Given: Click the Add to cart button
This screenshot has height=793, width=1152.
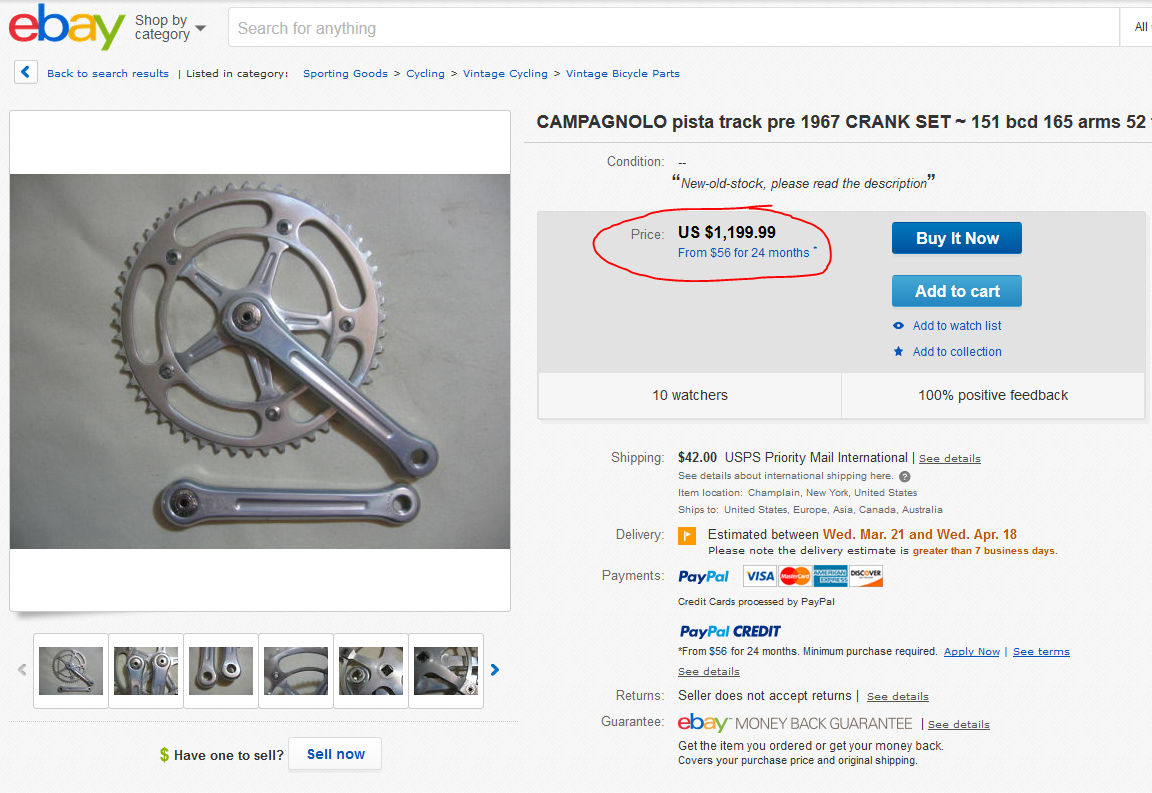Looking at the screenshot, I should point(957,291).
